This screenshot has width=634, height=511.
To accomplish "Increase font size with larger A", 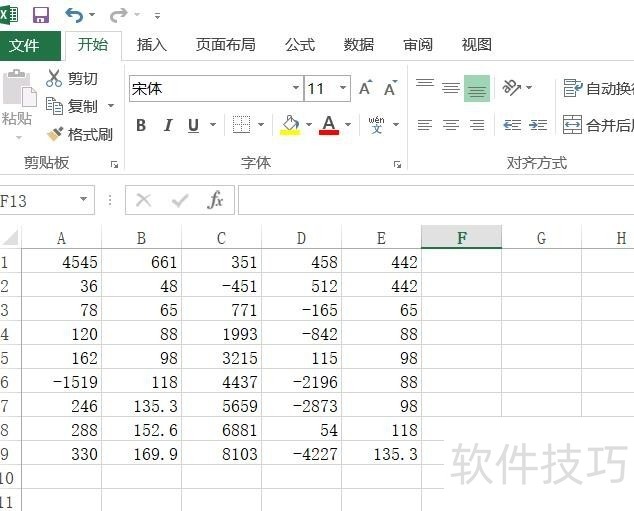I will (x=366, y=88).
